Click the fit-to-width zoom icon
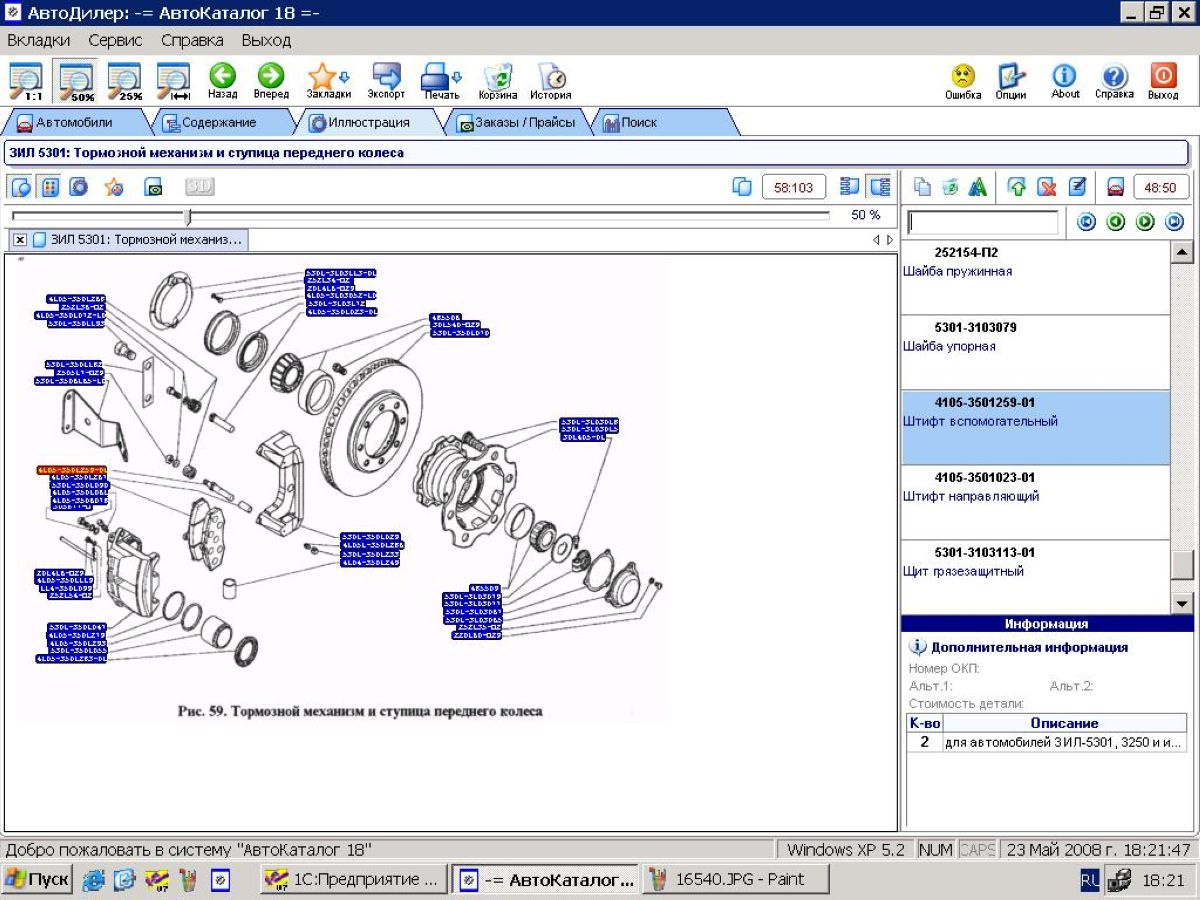 coord(174,81)
